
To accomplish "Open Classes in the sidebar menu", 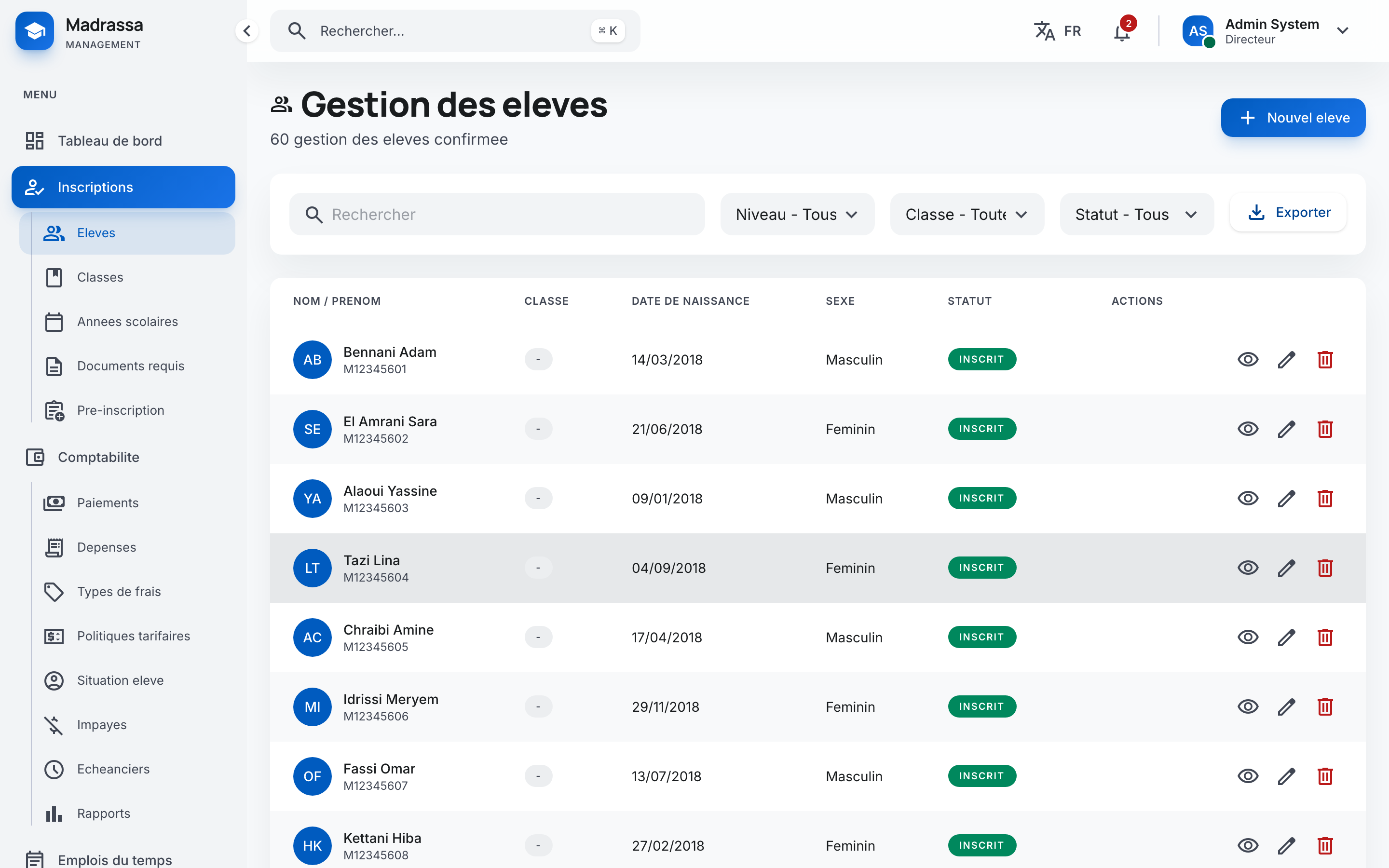I will pyautogui.click(x=100, y=278).
